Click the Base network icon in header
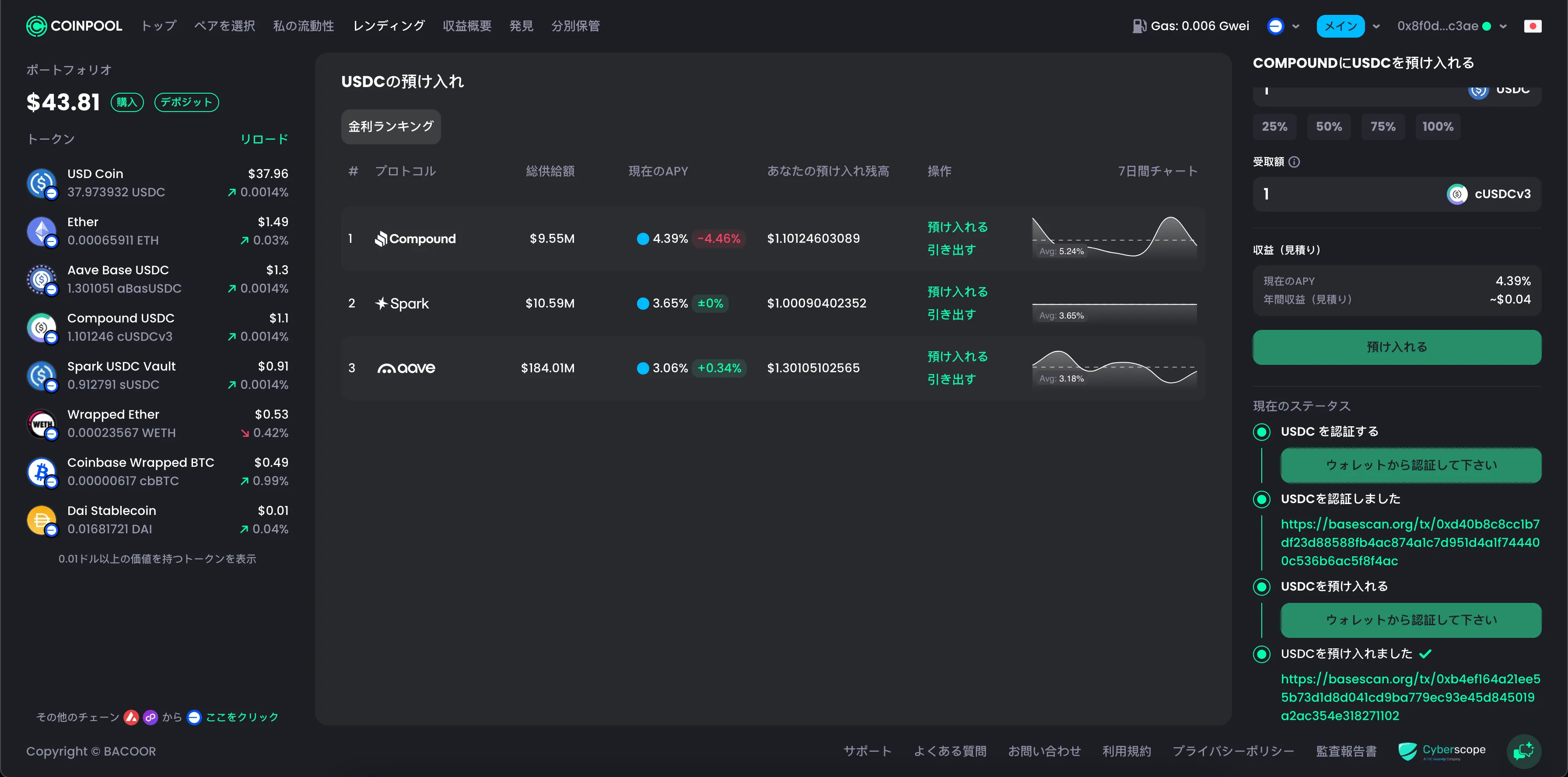 tap(1275, 26)
